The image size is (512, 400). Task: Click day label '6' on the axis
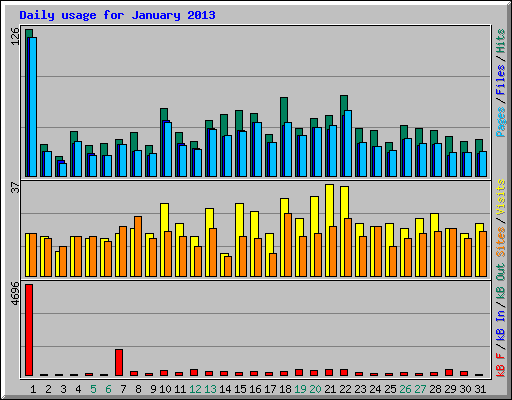[108, 389]
